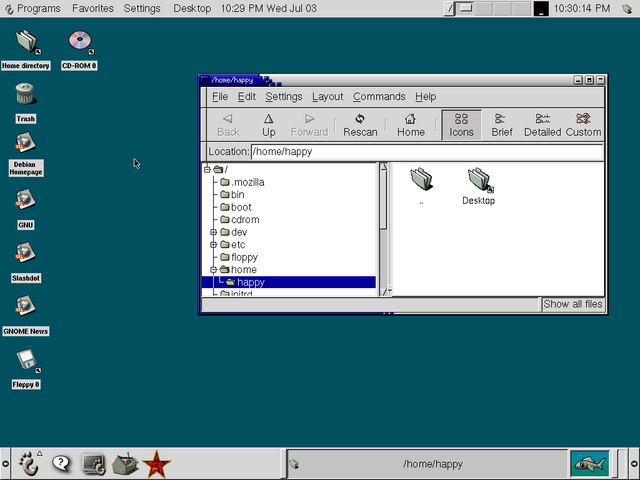Click the fish applet
This screenshot has height=480, width=640.
click(590, 464)
